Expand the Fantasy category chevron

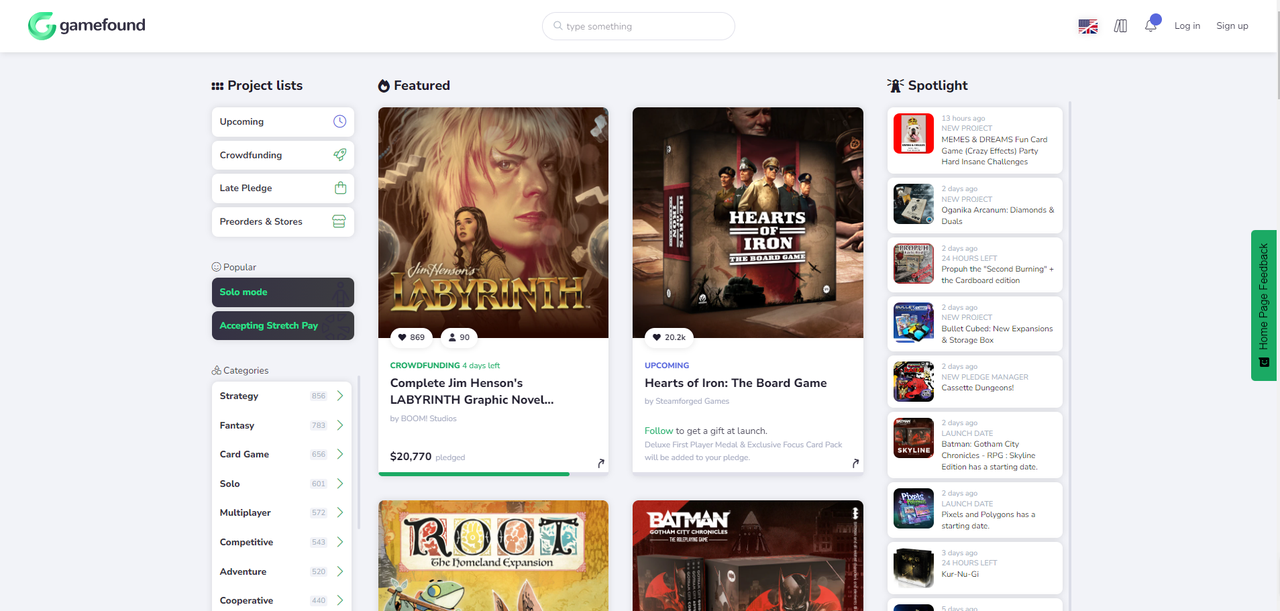(x=340, y=425)
